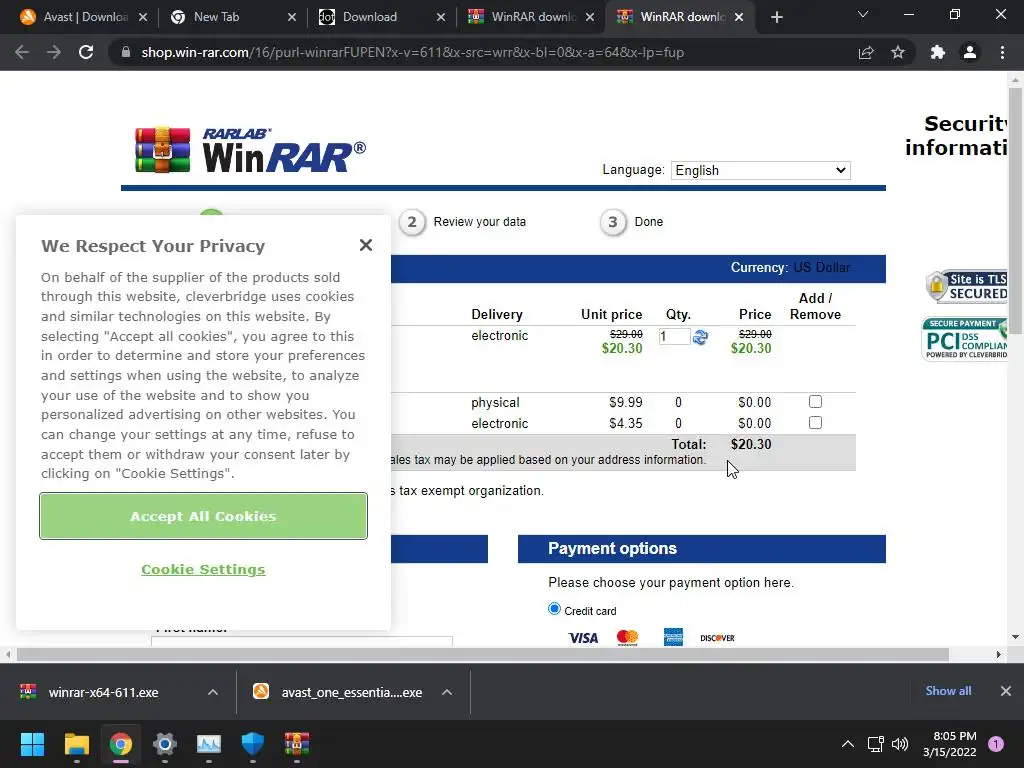
Task: Click the PCI DSS compliant badge
Action: 965,339
